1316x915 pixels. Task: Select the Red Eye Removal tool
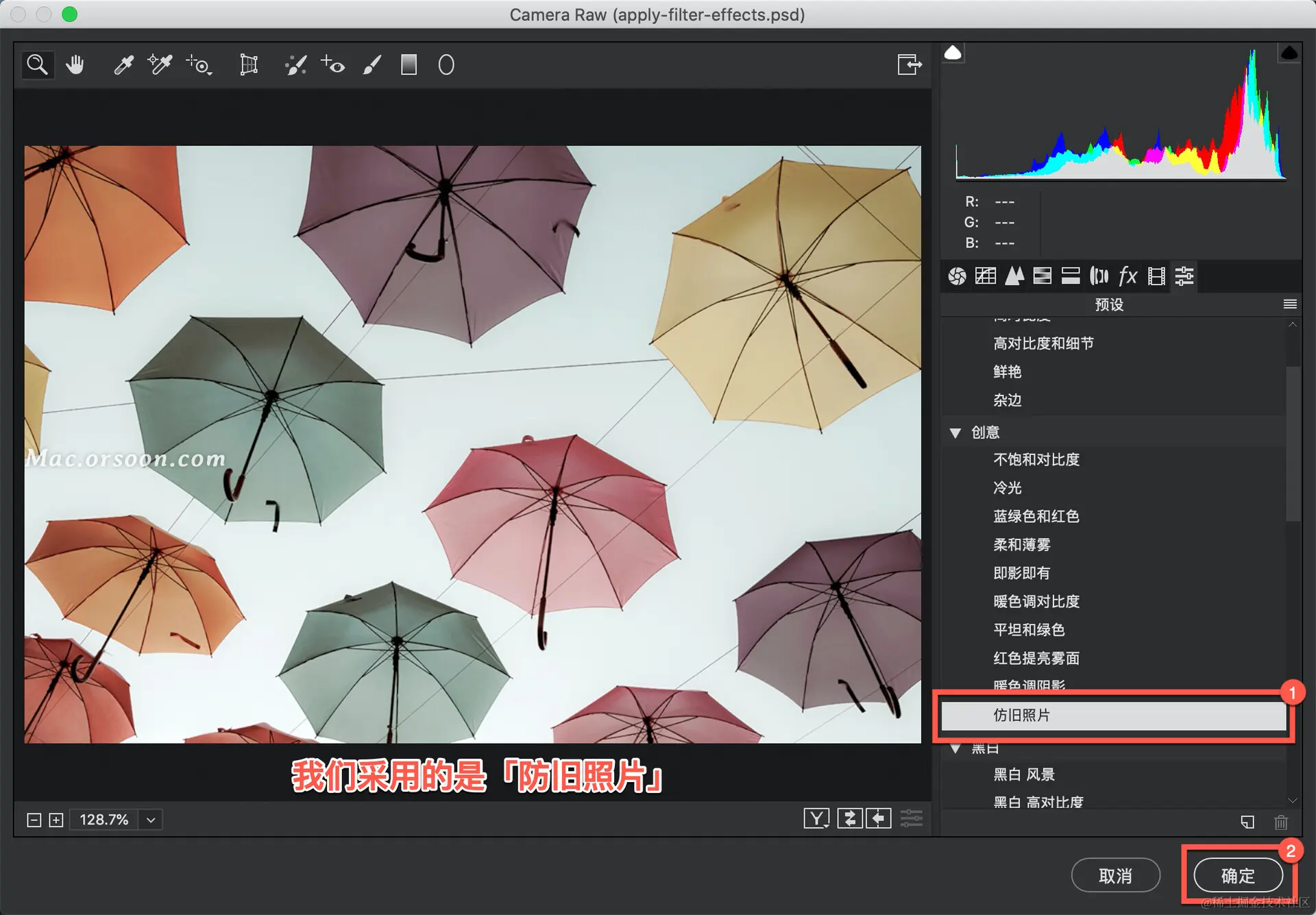333,65
